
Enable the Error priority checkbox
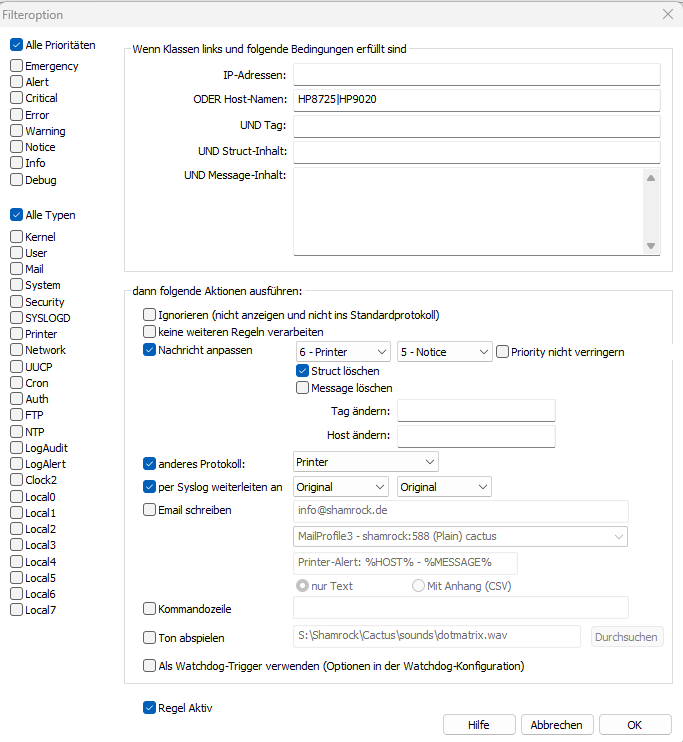point(17,115)
